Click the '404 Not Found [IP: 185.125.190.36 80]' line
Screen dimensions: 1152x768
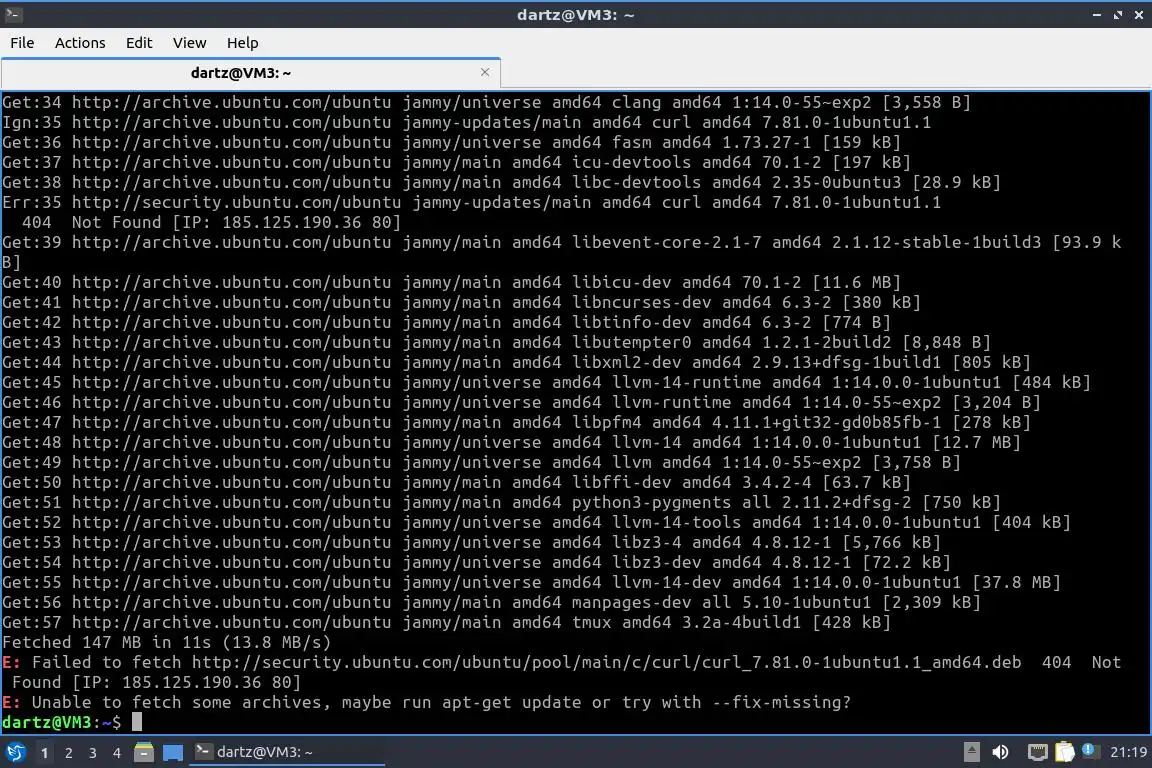click(x=212, y=222)
